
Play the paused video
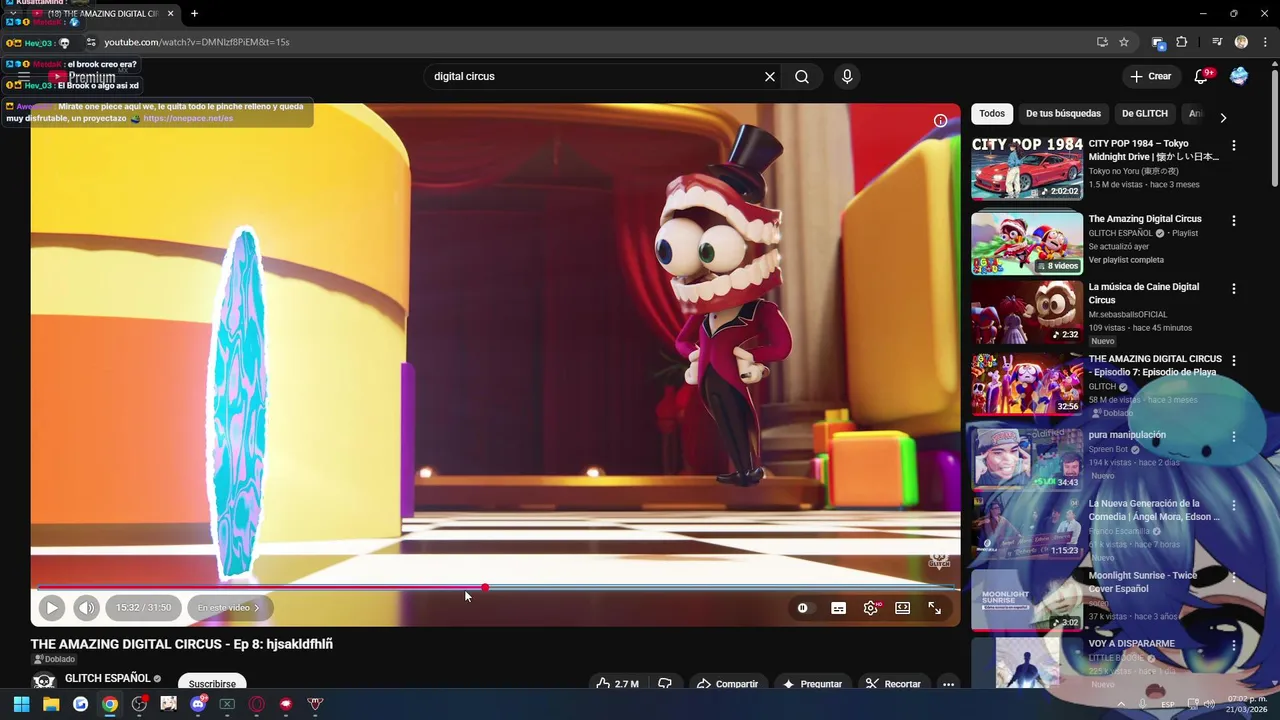click(x=52, y=608)
